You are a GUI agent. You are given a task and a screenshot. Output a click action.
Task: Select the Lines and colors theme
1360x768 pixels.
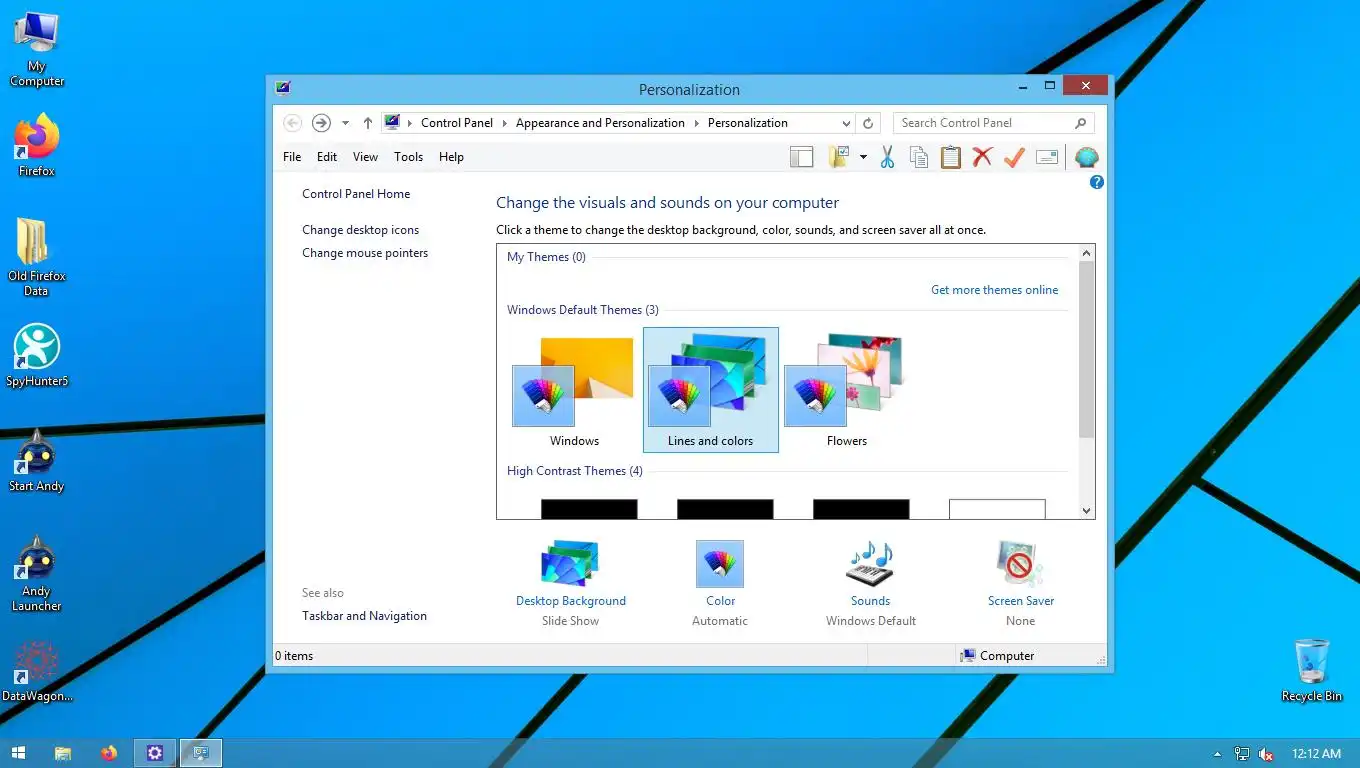(x=710, y=391)
